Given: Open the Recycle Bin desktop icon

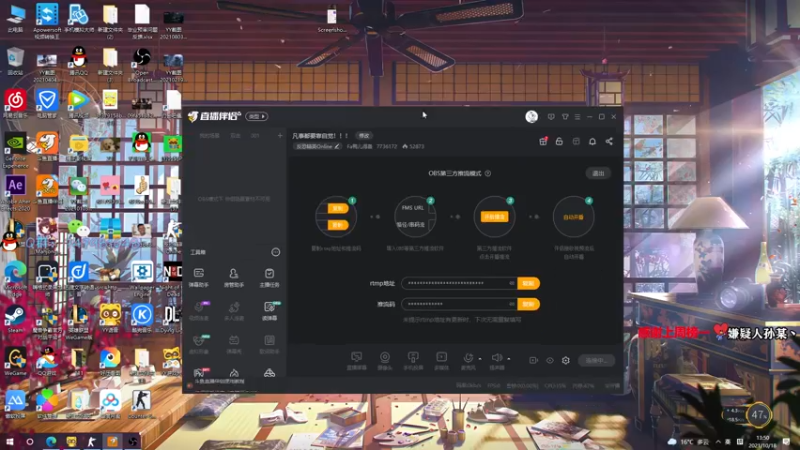Looking at the screenshot, I should pyautogui.click(x=15, y=62).
